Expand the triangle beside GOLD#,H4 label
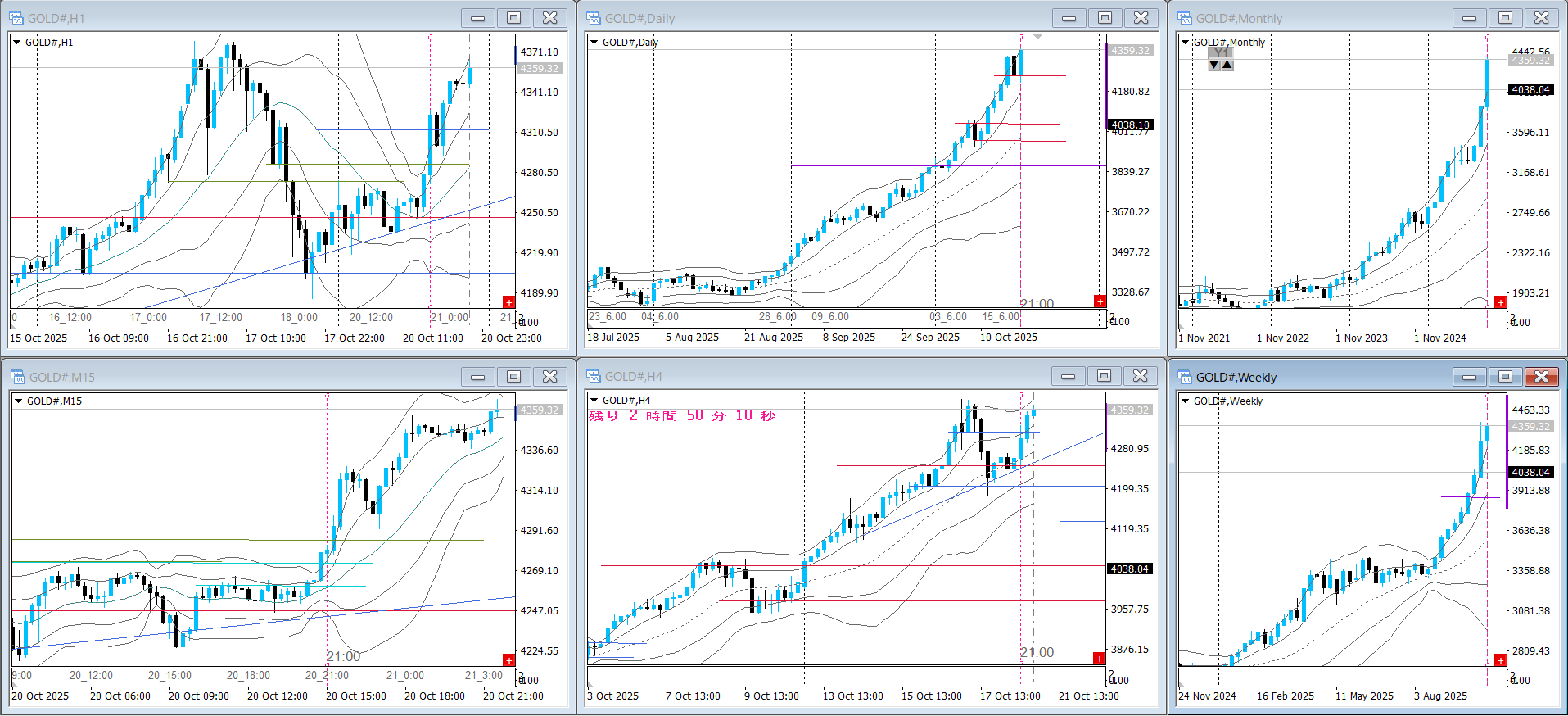 point(594,401)
